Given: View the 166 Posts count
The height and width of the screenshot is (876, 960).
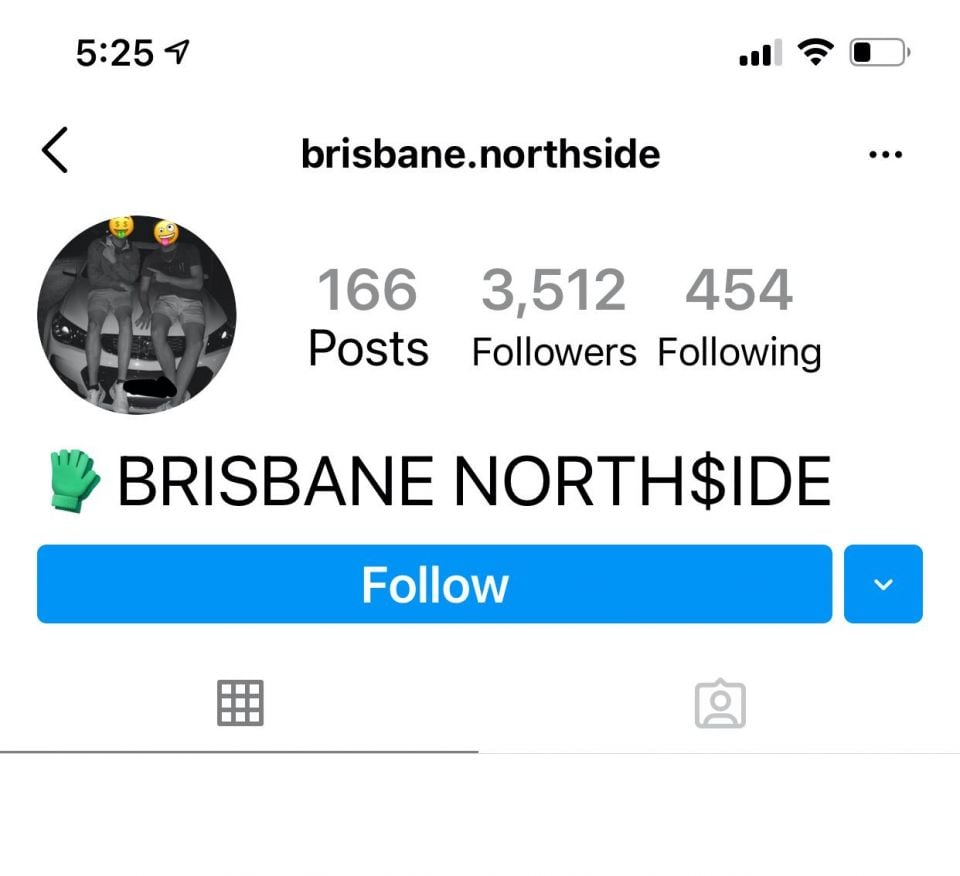Looking at the screenshot, I should click(368, 316).
